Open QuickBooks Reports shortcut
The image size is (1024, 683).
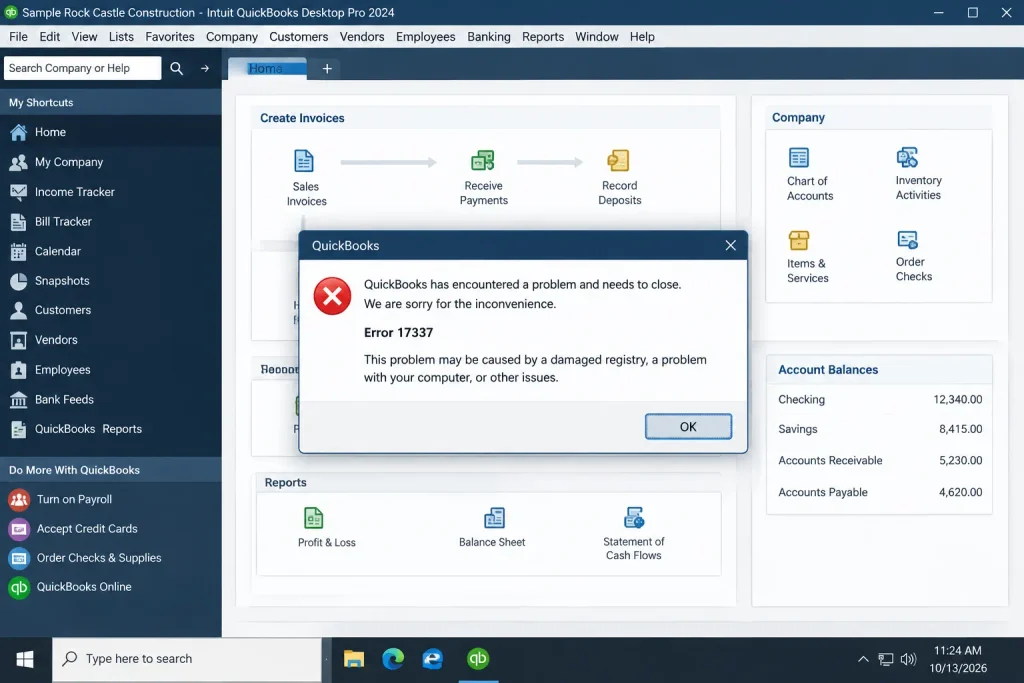click(111, 429)
